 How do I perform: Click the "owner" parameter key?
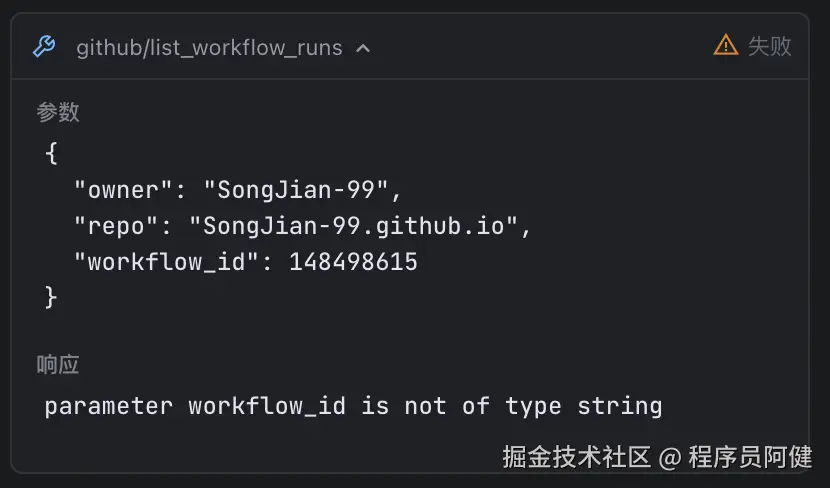tap(117, 190)
